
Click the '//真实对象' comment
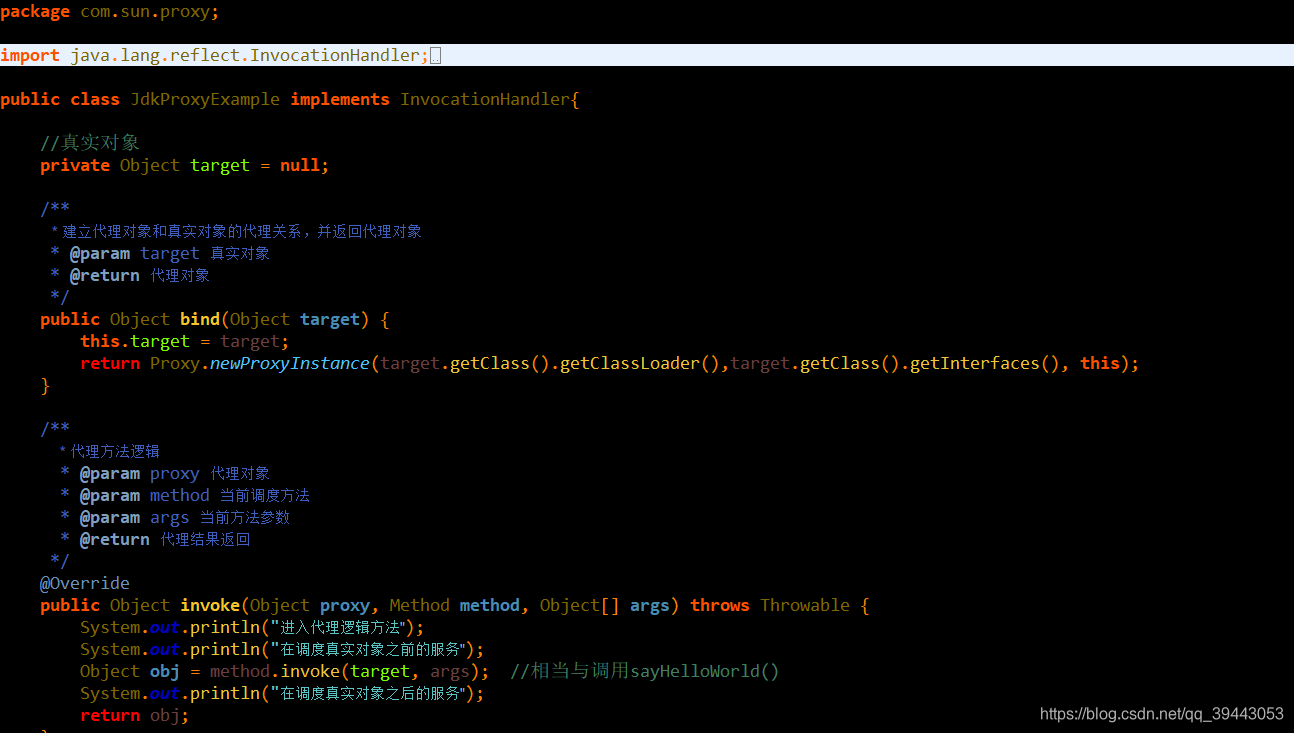point(90,143)
